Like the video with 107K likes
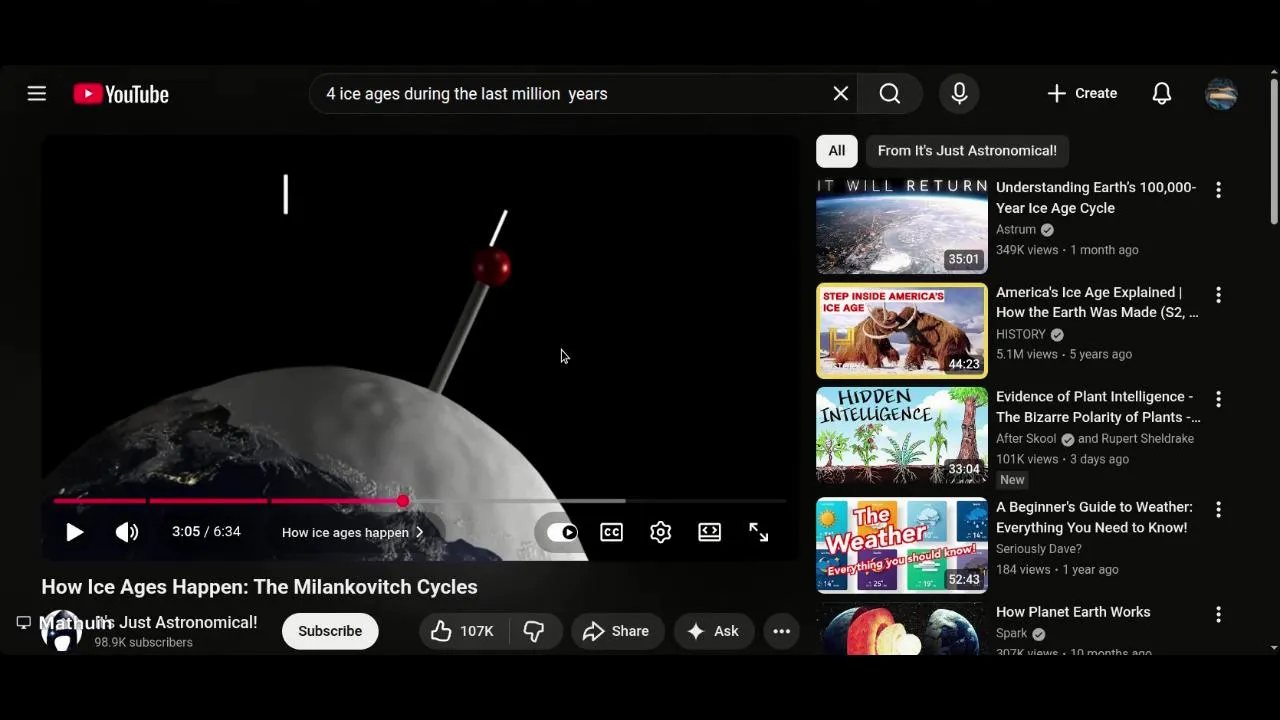Image resolution: width=1280 pixels, height=720 pixels. 463,631
